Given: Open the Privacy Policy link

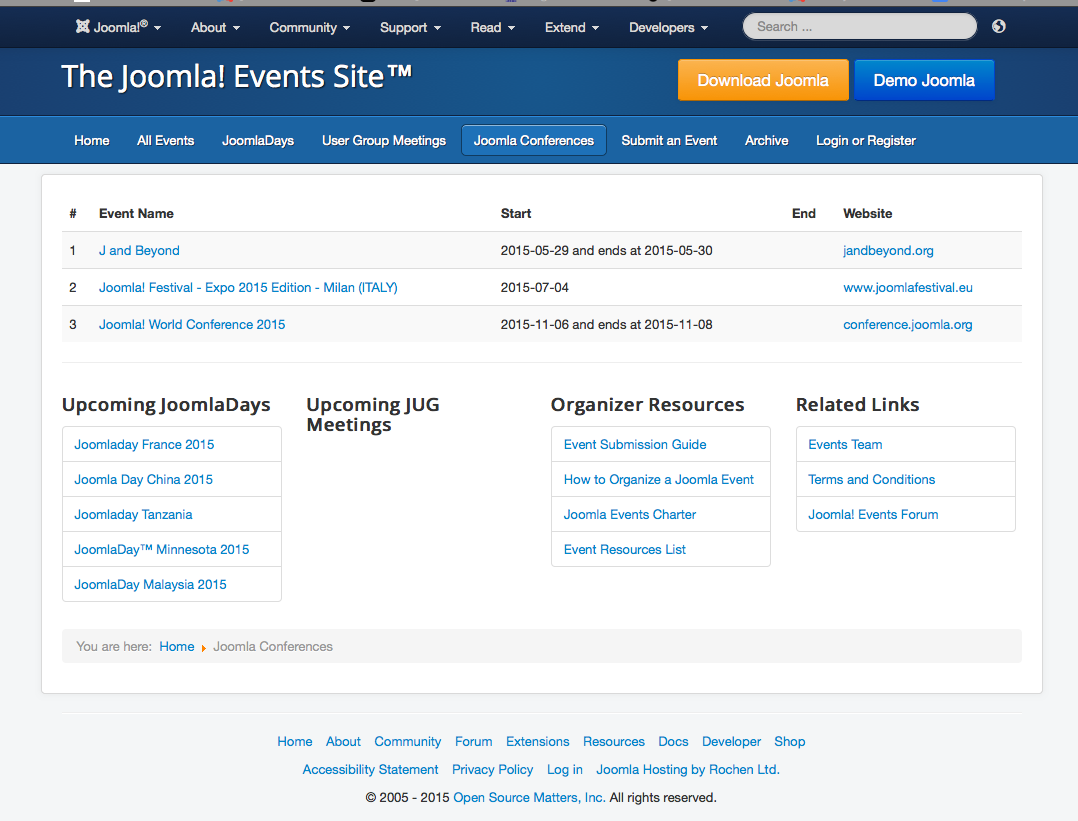Looking at the screenshot, I should coord(492,769).
